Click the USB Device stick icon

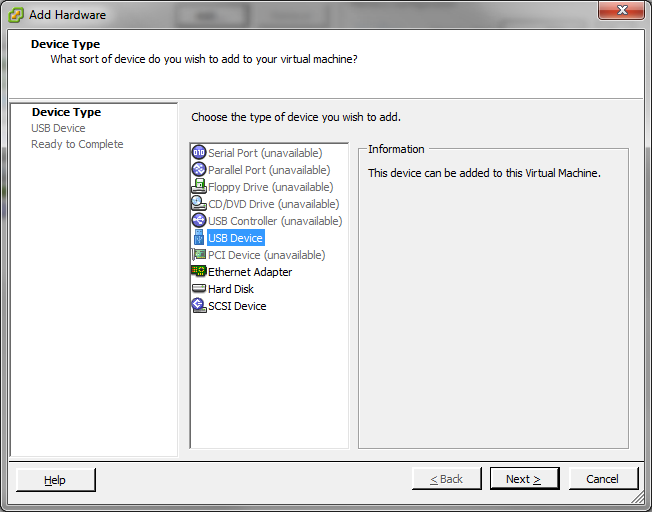pyautogui.click(x=199, y=237)
